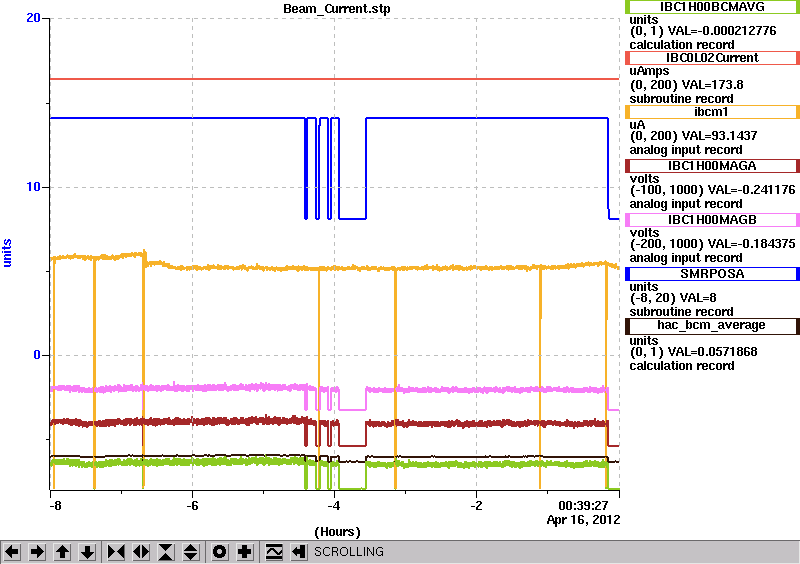This screenshot has height=564, width=800.
Task: Shift the plot up with the up arrow
Action: tap(62, 552)
